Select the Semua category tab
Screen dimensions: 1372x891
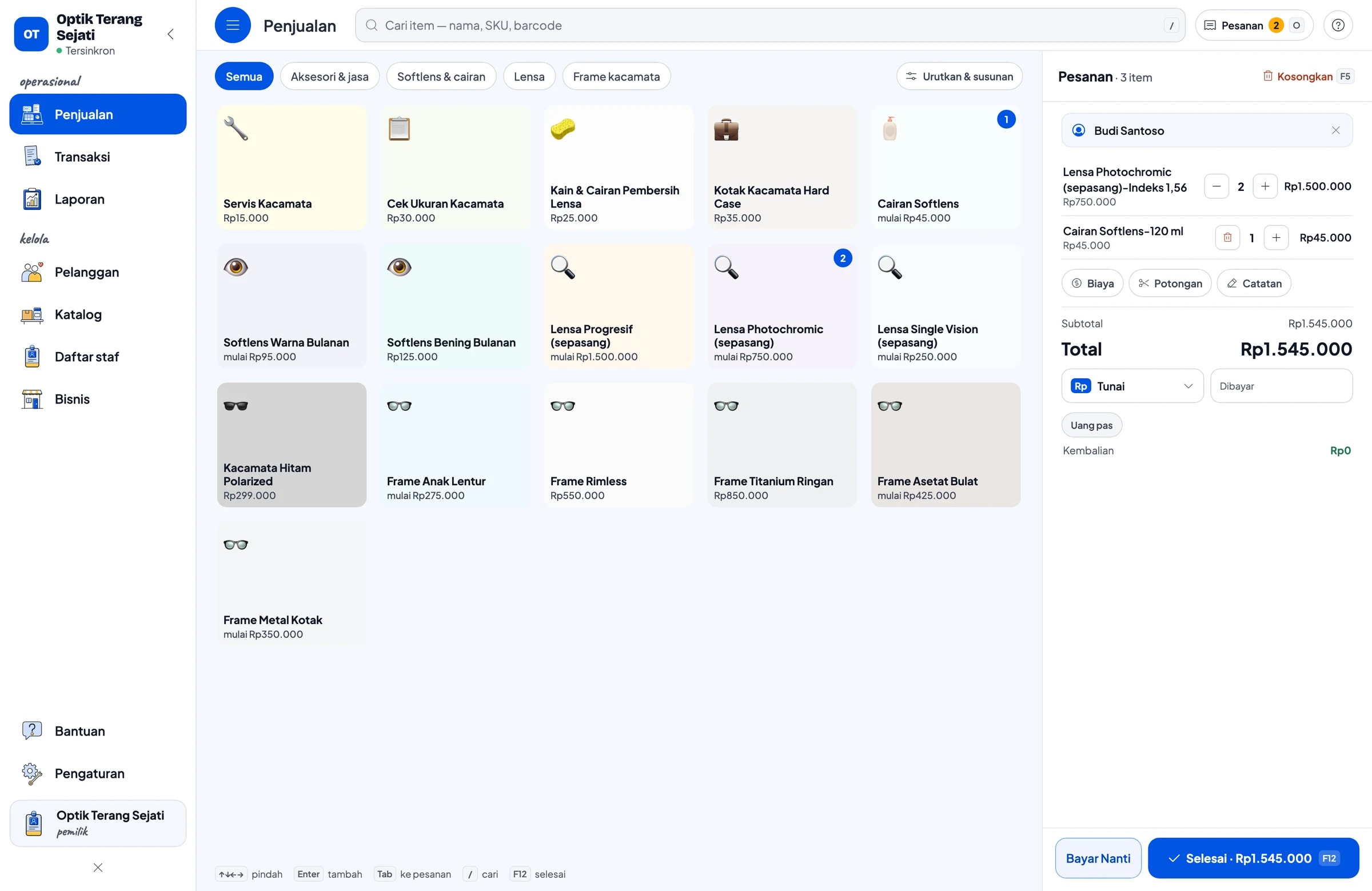coord(244,76)
